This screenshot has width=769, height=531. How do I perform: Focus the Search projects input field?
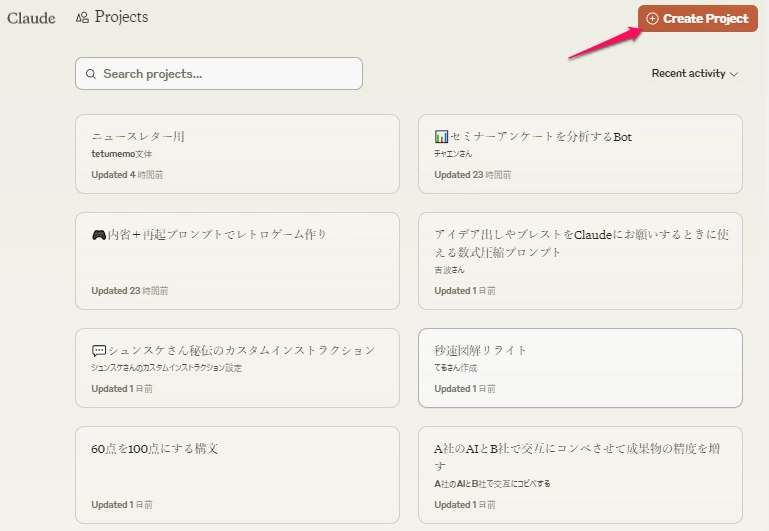[x=219, y=74]
